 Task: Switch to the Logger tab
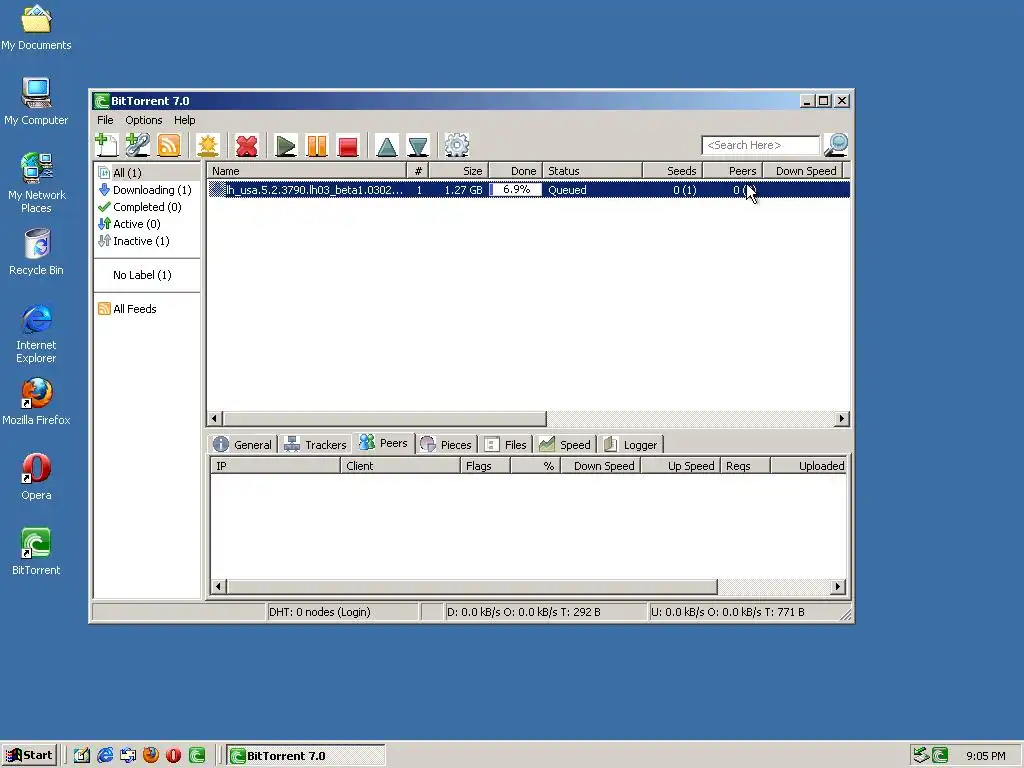pos(631,445)
